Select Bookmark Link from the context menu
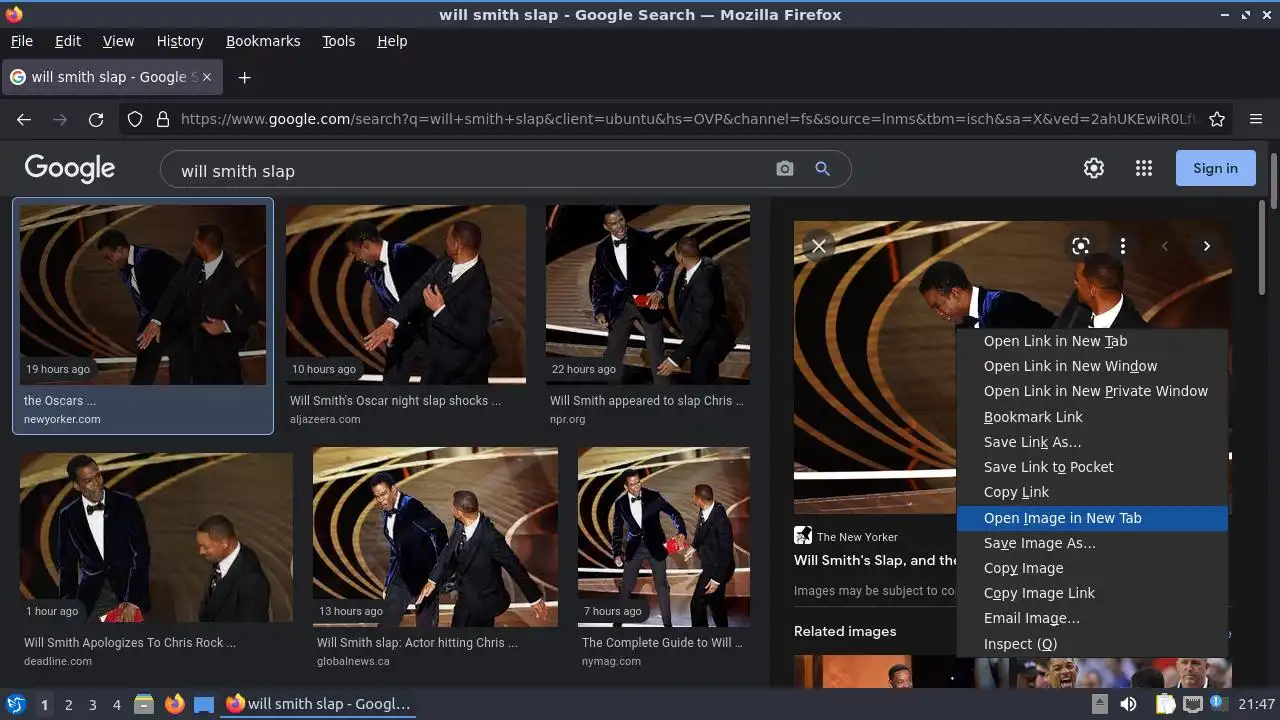The height and width of the screenshot is (720, 1280). pyautogui.click(x=1092, y=417)
